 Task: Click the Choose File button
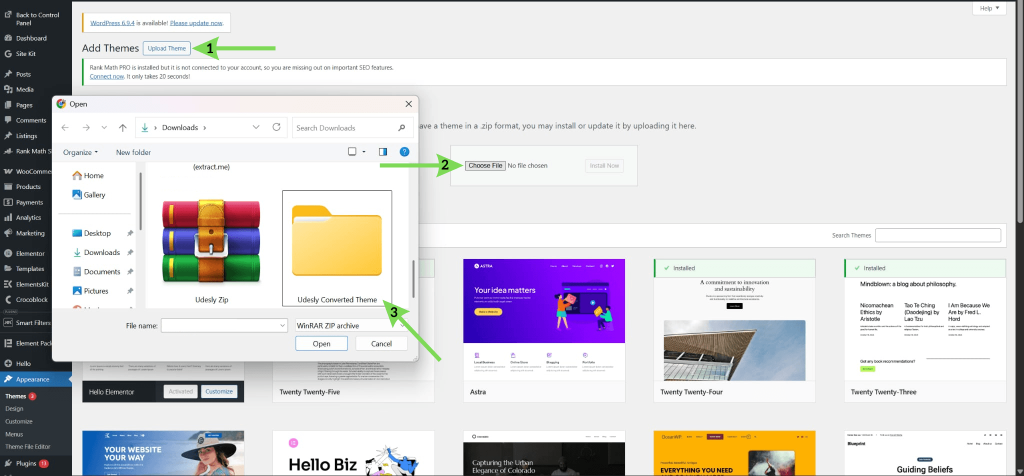tap(485, 166)
